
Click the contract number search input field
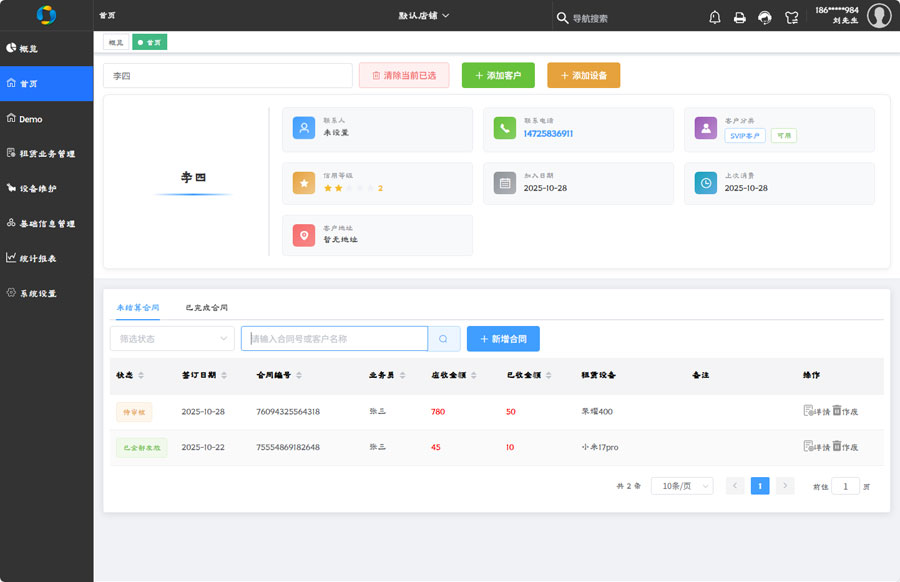[334, 339]
